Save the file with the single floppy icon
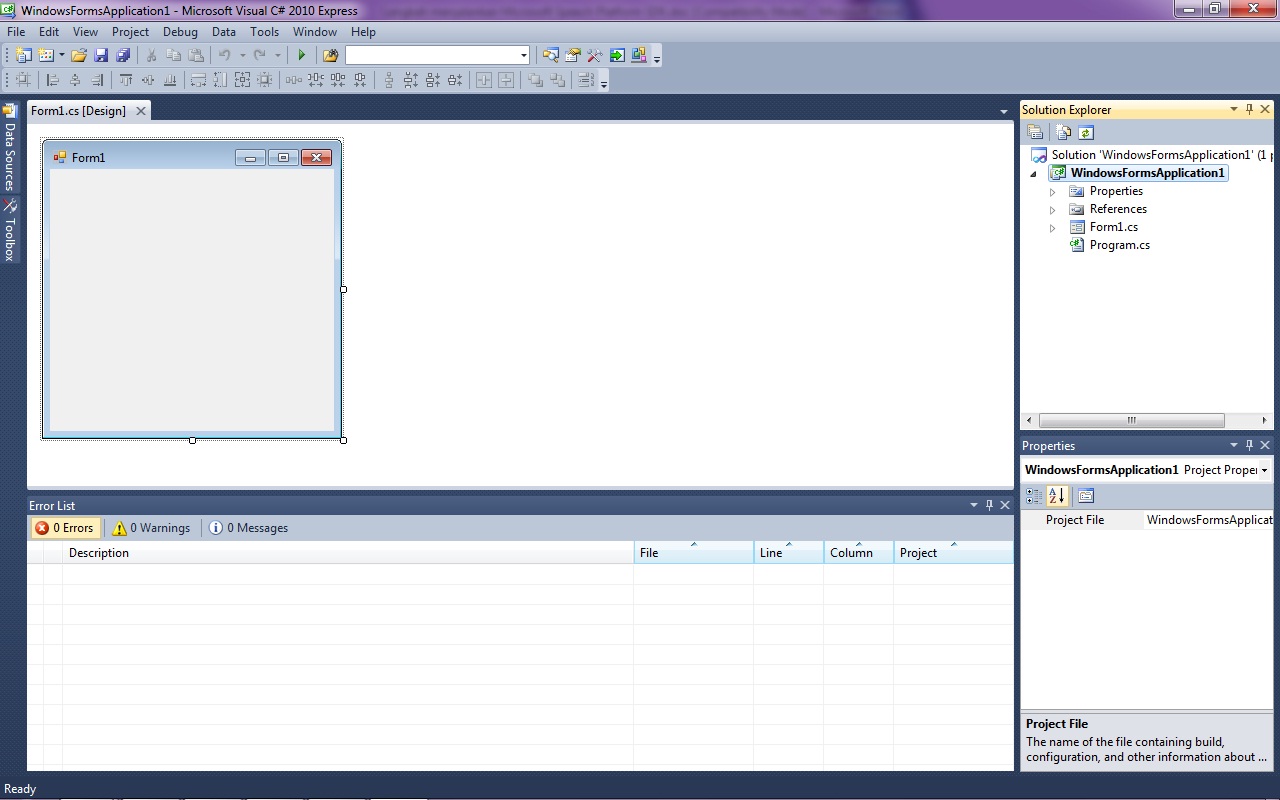This screenshot has height=800, width=1280. pyautogui.click(x=101, y=55)
